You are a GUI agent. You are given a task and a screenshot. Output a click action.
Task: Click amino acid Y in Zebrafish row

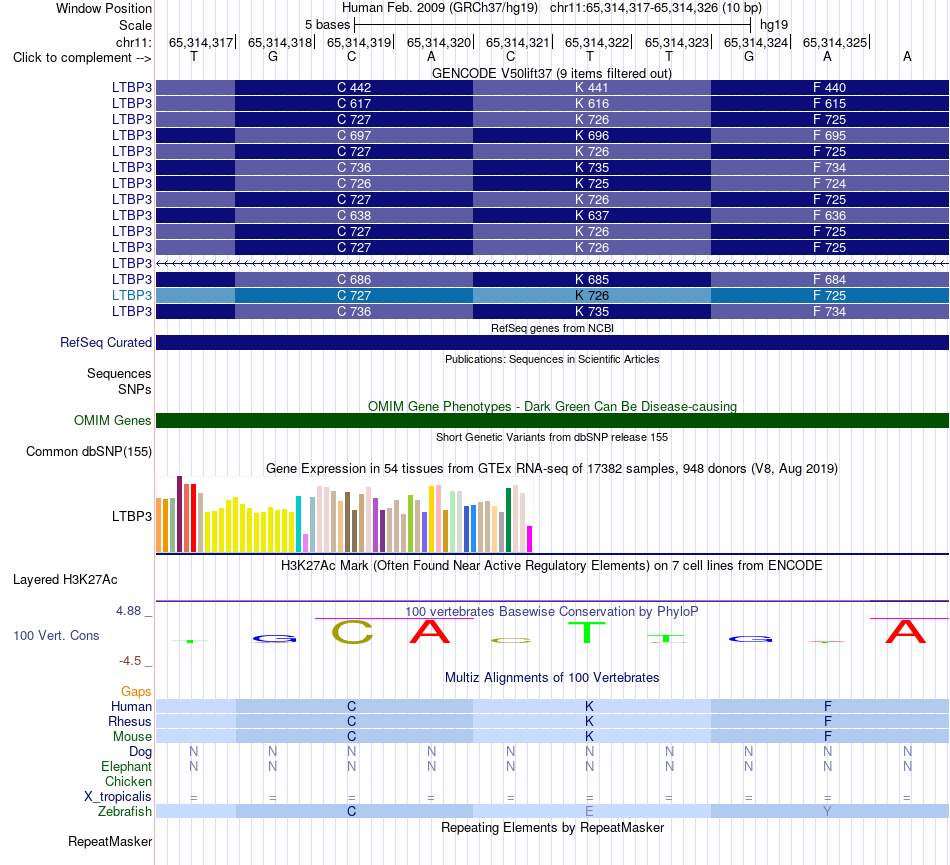(x=828, y=812)
